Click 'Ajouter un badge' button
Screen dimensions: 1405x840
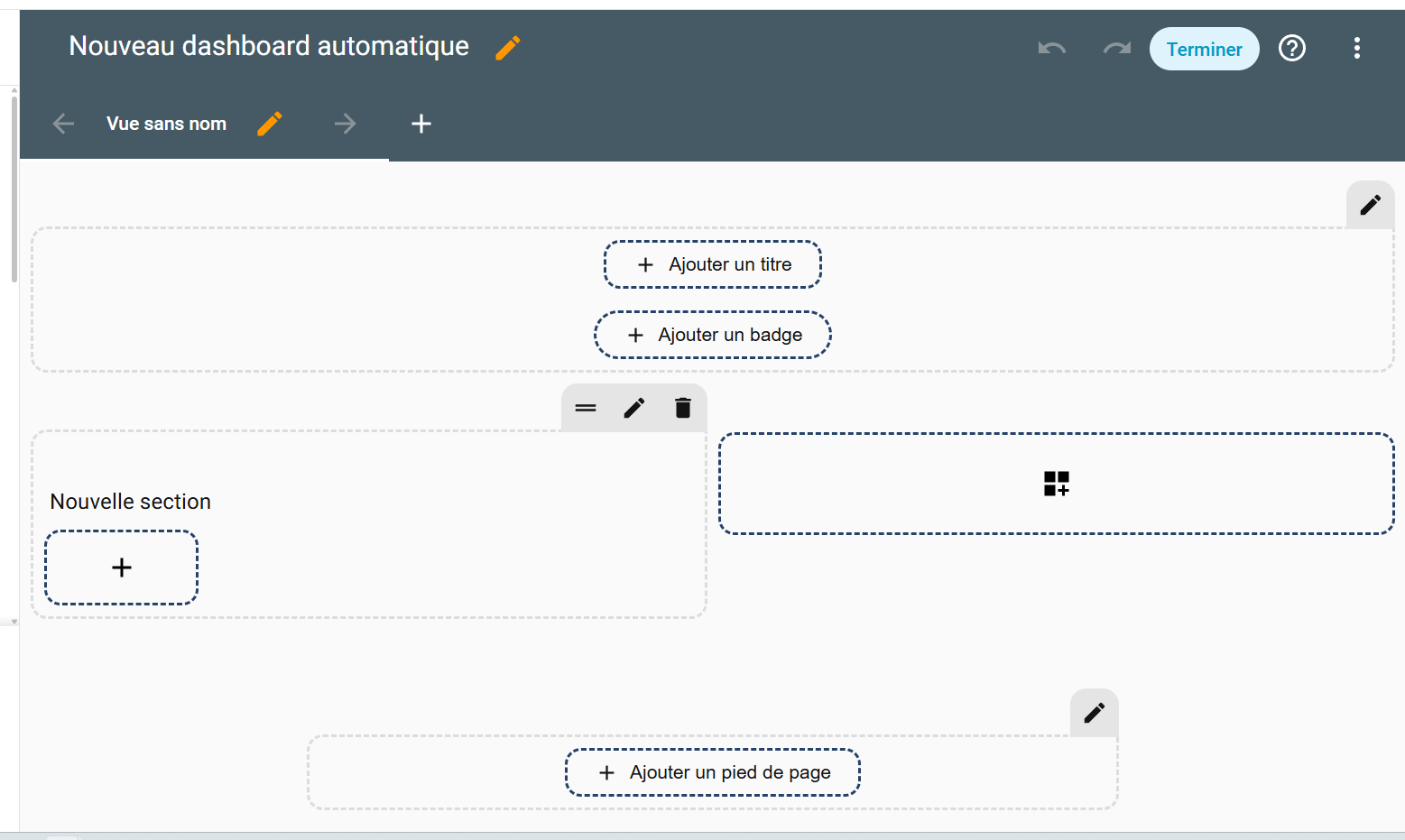click(x=713, y=335)
